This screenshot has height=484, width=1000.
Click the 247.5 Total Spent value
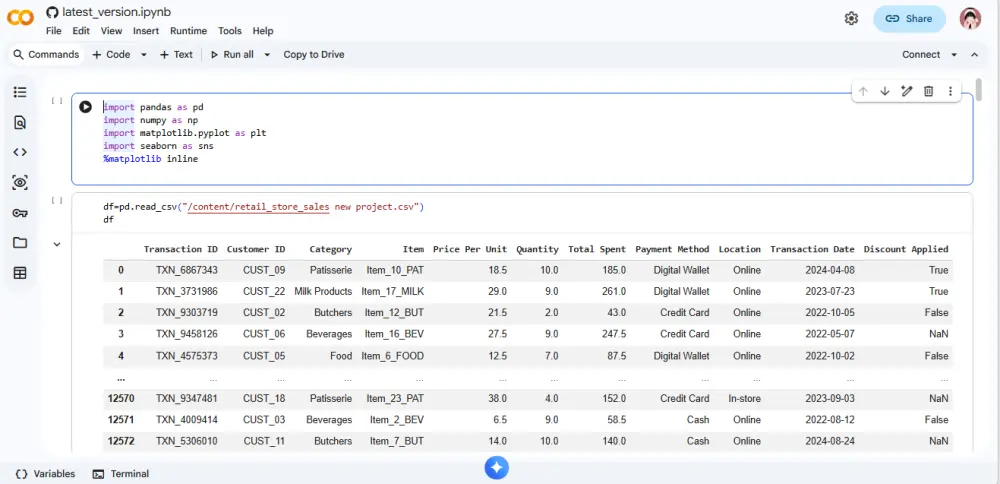613,334
